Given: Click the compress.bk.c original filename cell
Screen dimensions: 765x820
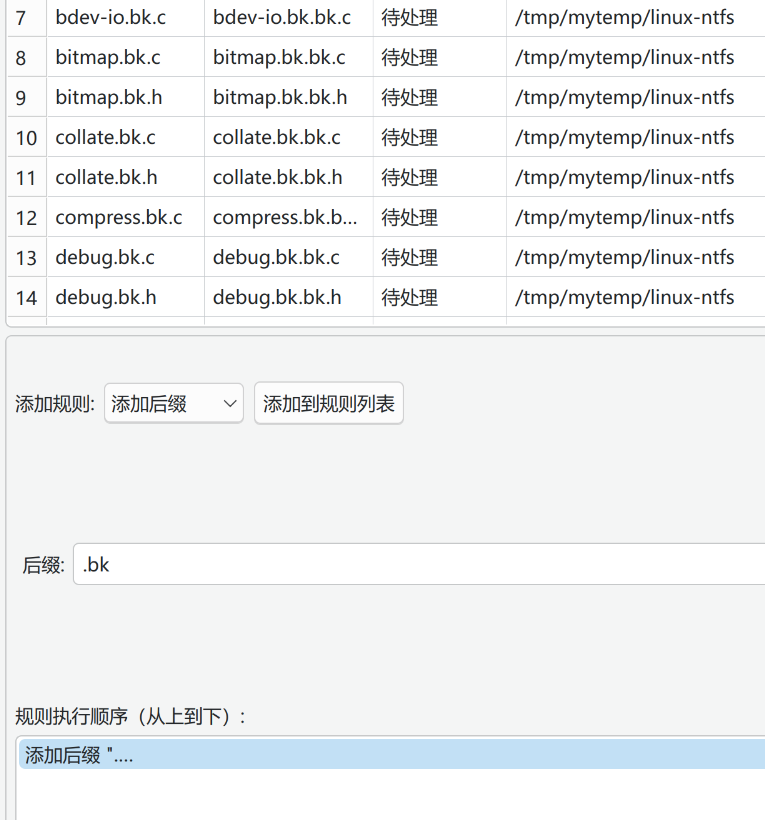Looking at the screenshot, I should 125,217.
